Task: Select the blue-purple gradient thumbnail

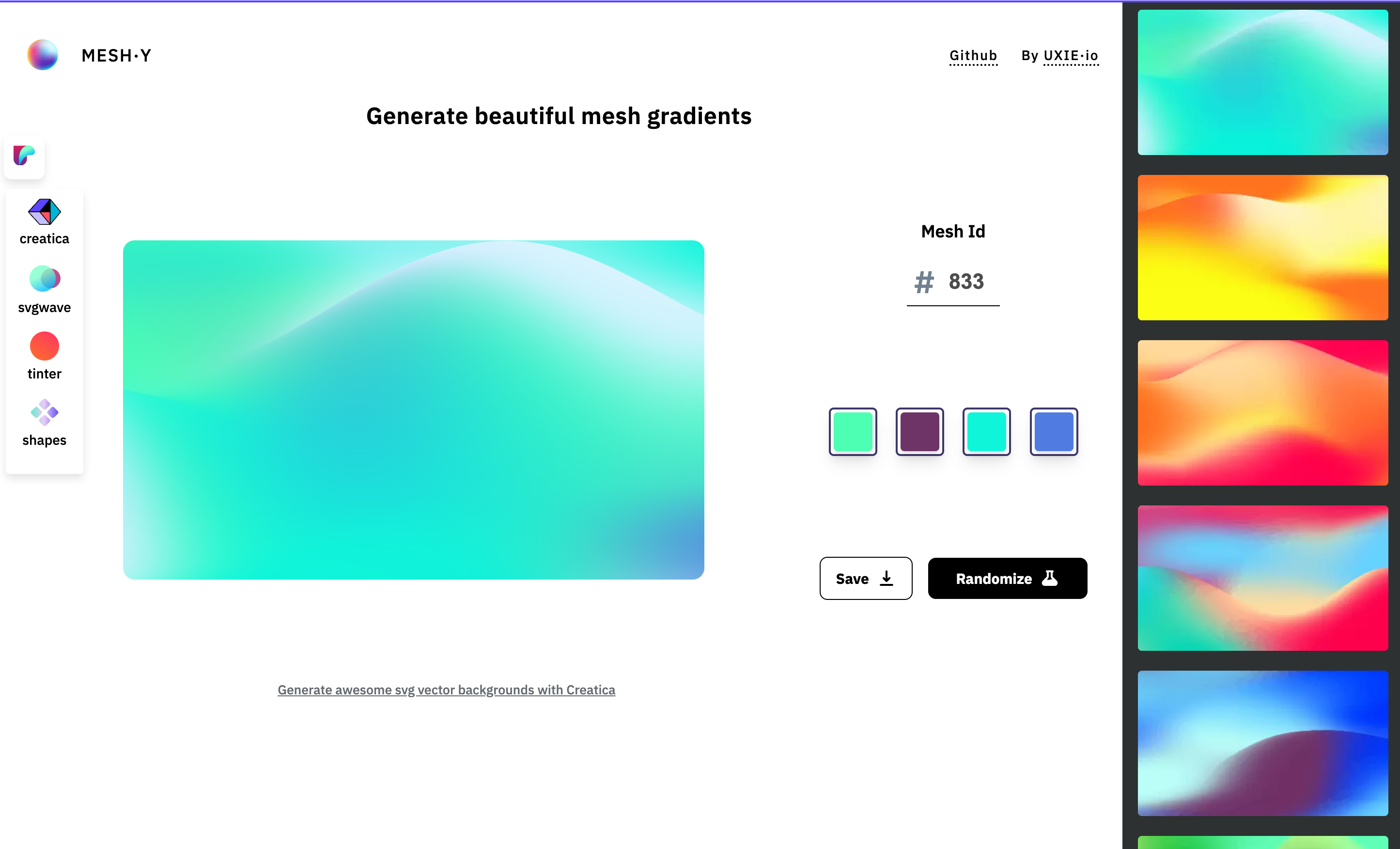Action: [x=1262, y=743]
